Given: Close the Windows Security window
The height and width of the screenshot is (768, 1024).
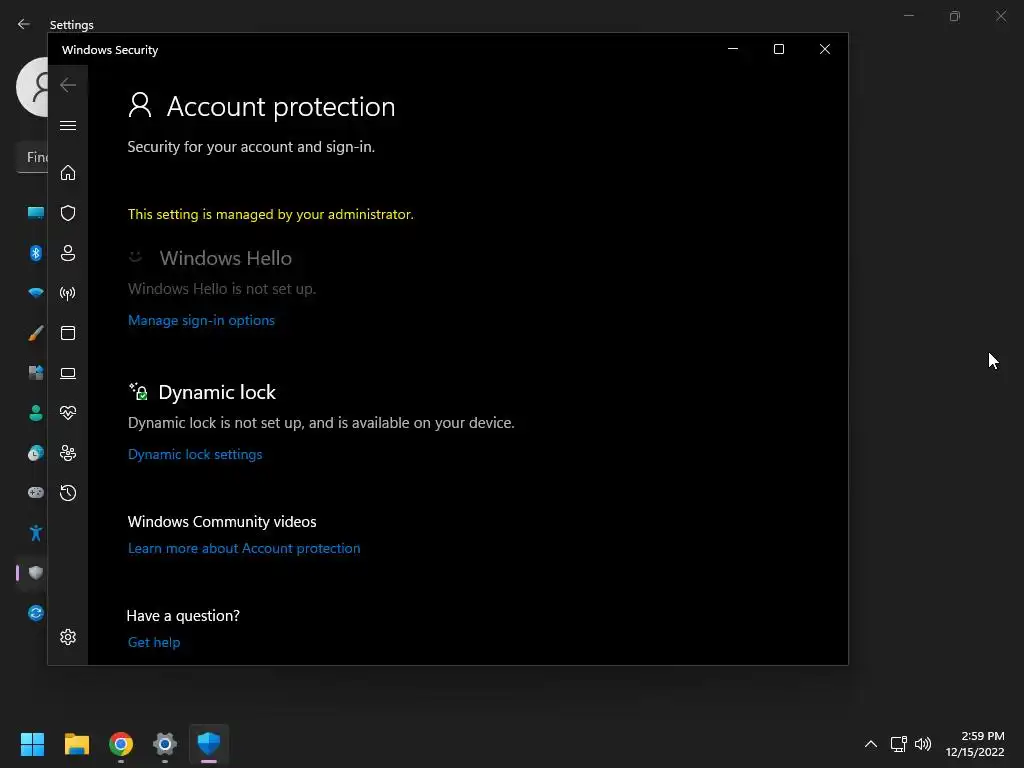Looking at the screenshot, I should (825, 49).
